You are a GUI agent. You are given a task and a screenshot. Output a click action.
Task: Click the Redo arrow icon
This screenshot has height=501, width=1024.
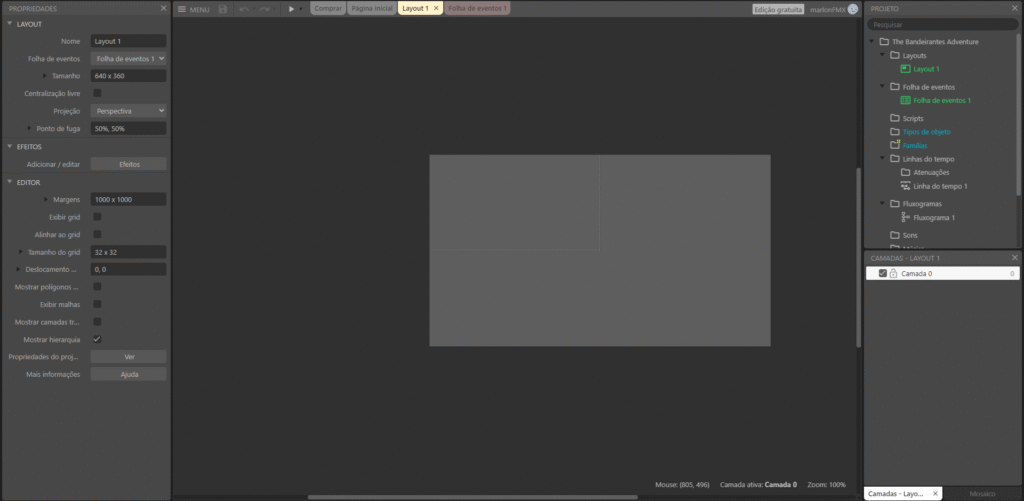coord(264,9)
